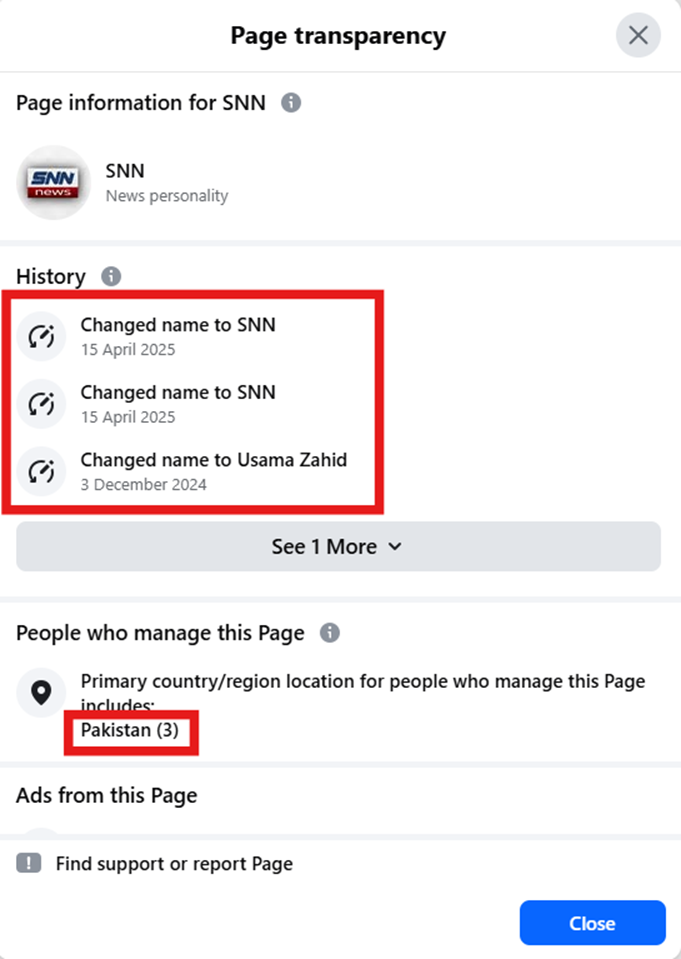Viewport: 681px width, 959px height.
Task: Click the edit icon beside first Changed name to SNN
Action: pos(41,336)
